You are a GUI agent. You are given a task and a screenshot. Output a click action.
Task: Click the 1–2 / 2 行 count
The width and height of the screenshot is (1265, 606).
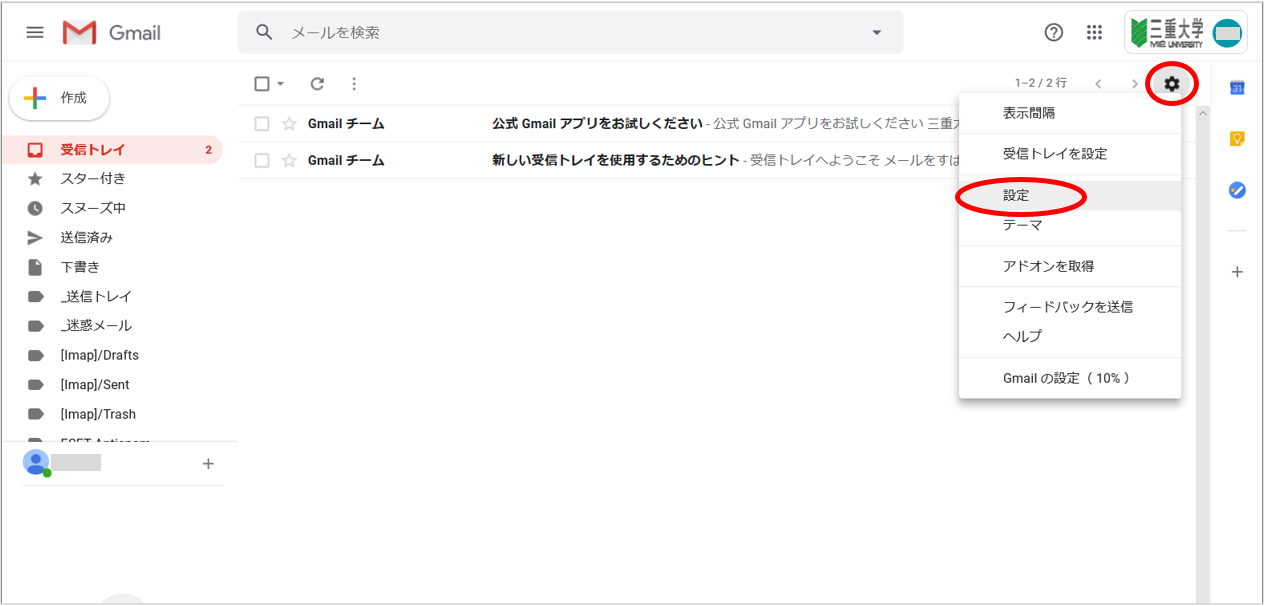(1041, 84)
